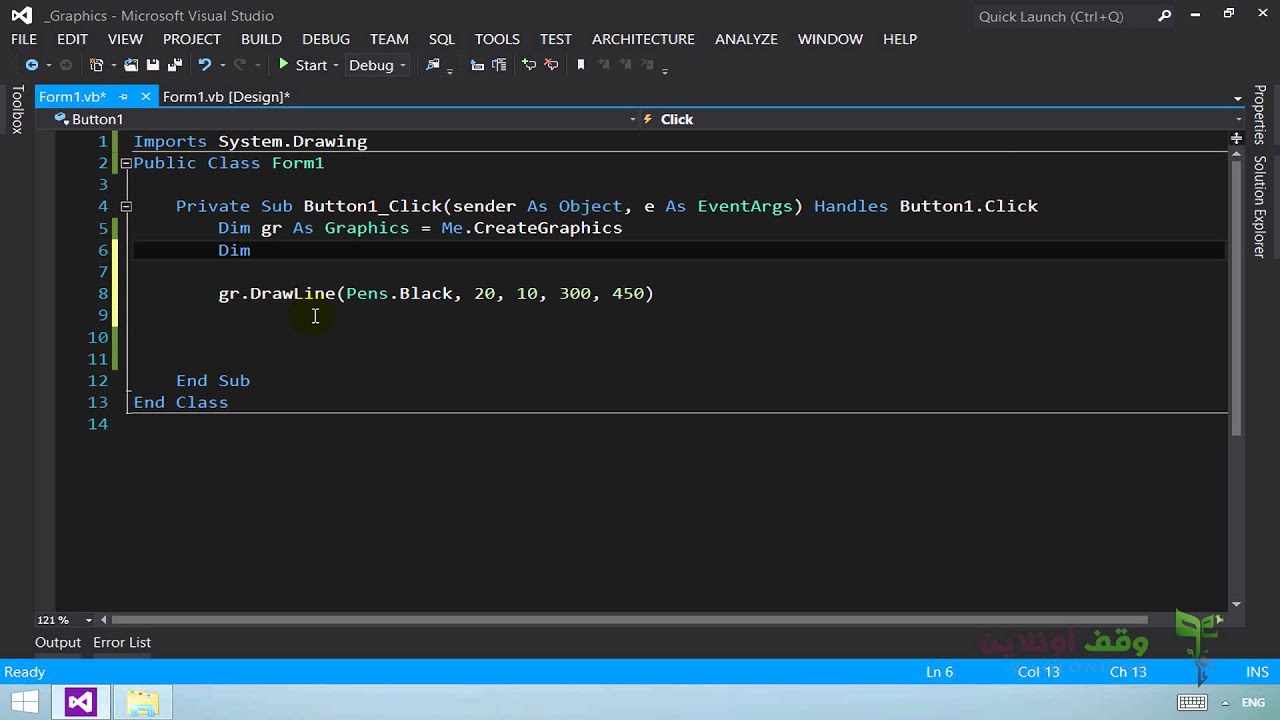This screenshot has height=720, width=1280.
Task: Uncomment the selected lines icon
Action: click(x=551, y=65)
